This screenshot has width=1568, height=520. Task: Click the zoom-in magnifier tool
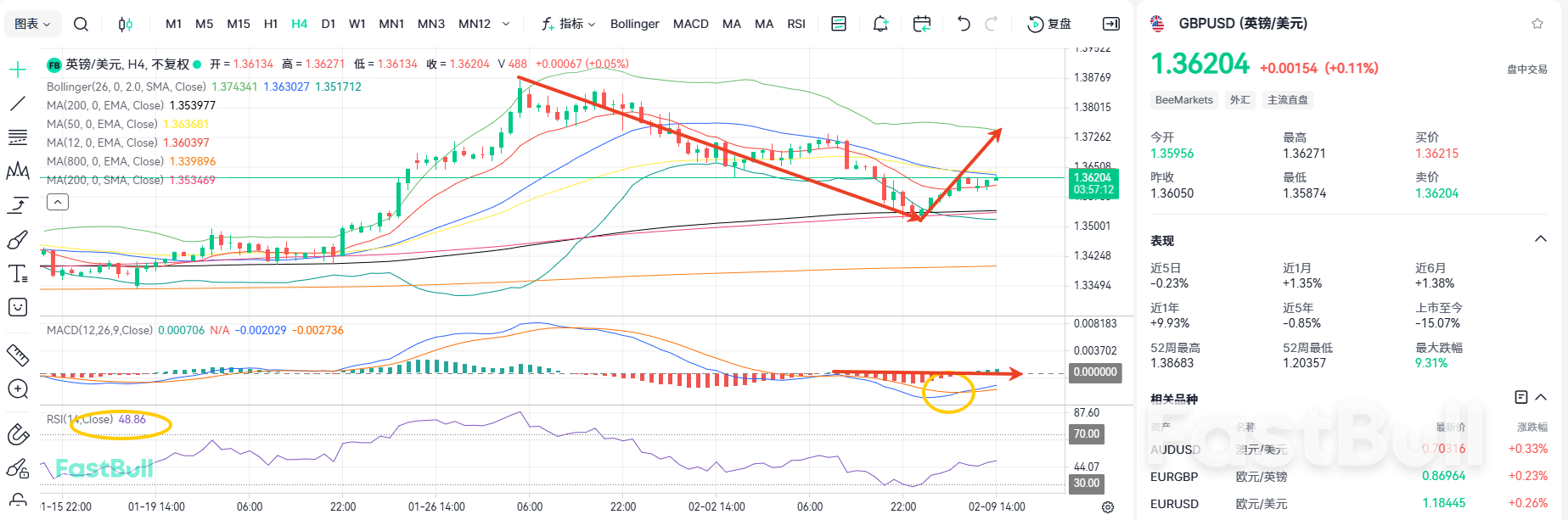pos(17,389)
